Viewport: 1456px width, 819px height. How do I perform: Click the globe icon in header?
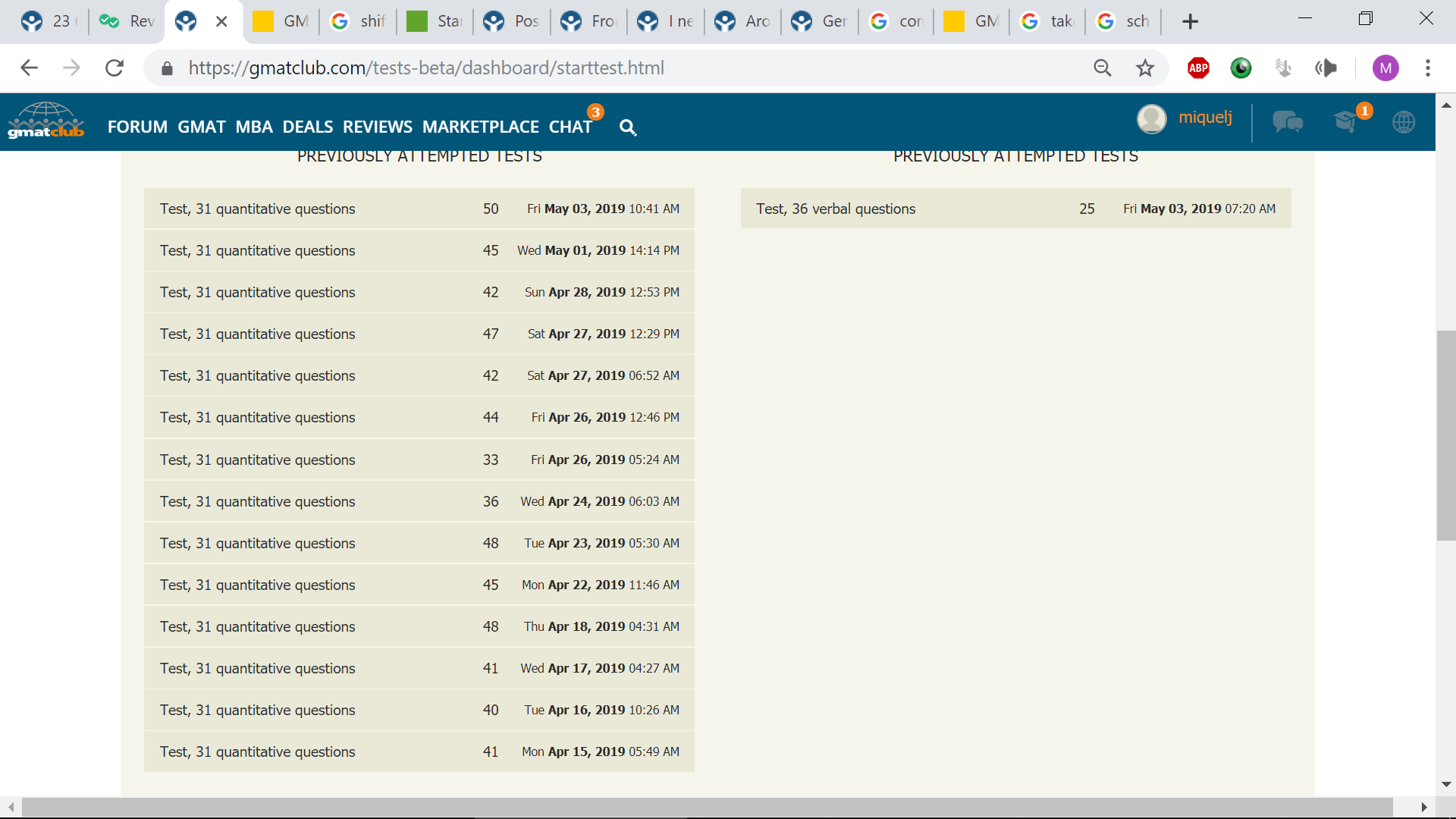pos(1404,121)
